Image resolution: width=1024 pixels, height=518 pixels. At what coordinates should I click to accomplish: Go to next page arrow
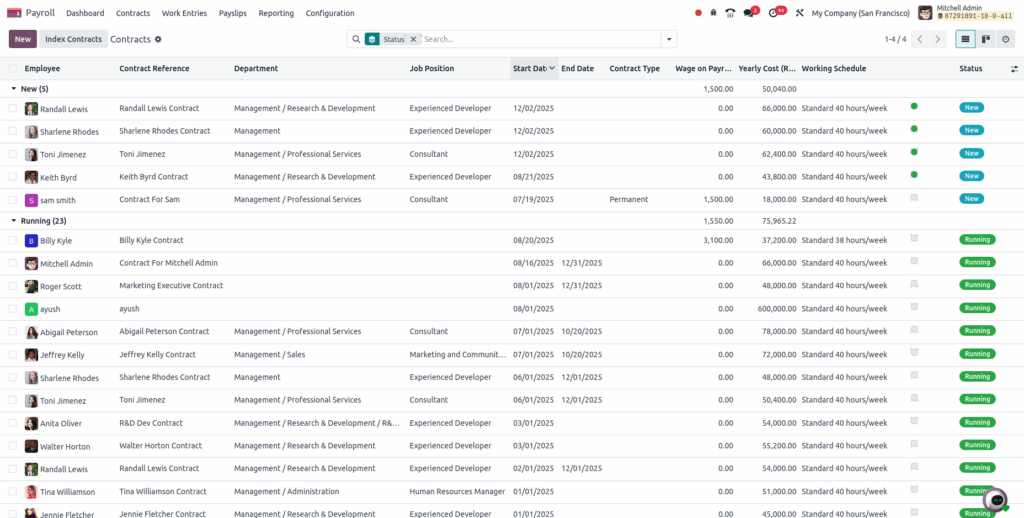[x=938, y=39]
